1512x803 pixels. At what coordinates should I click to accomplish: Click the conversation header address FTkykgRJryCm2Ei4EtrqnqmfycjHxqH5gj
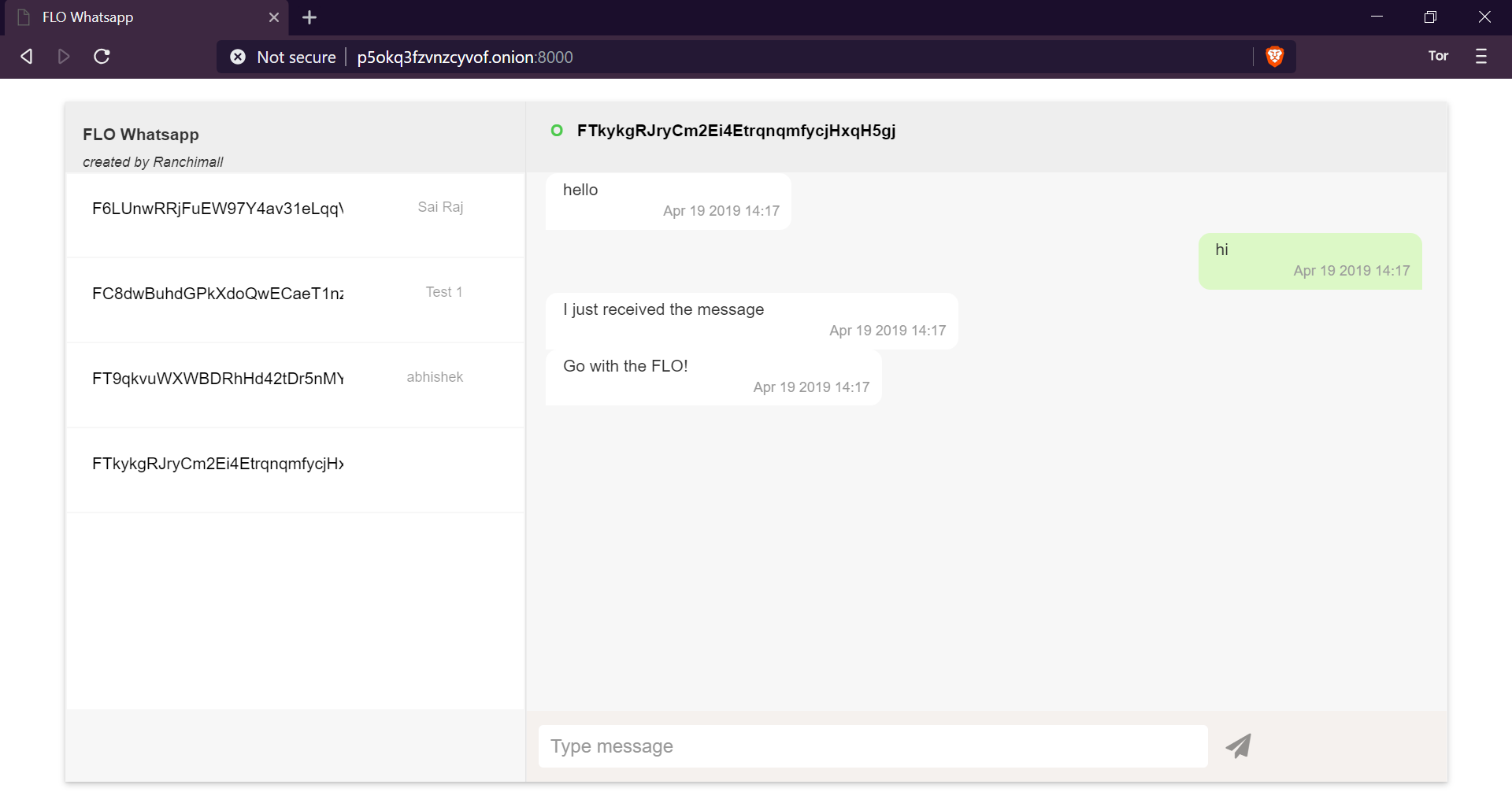tap(736, 130)
